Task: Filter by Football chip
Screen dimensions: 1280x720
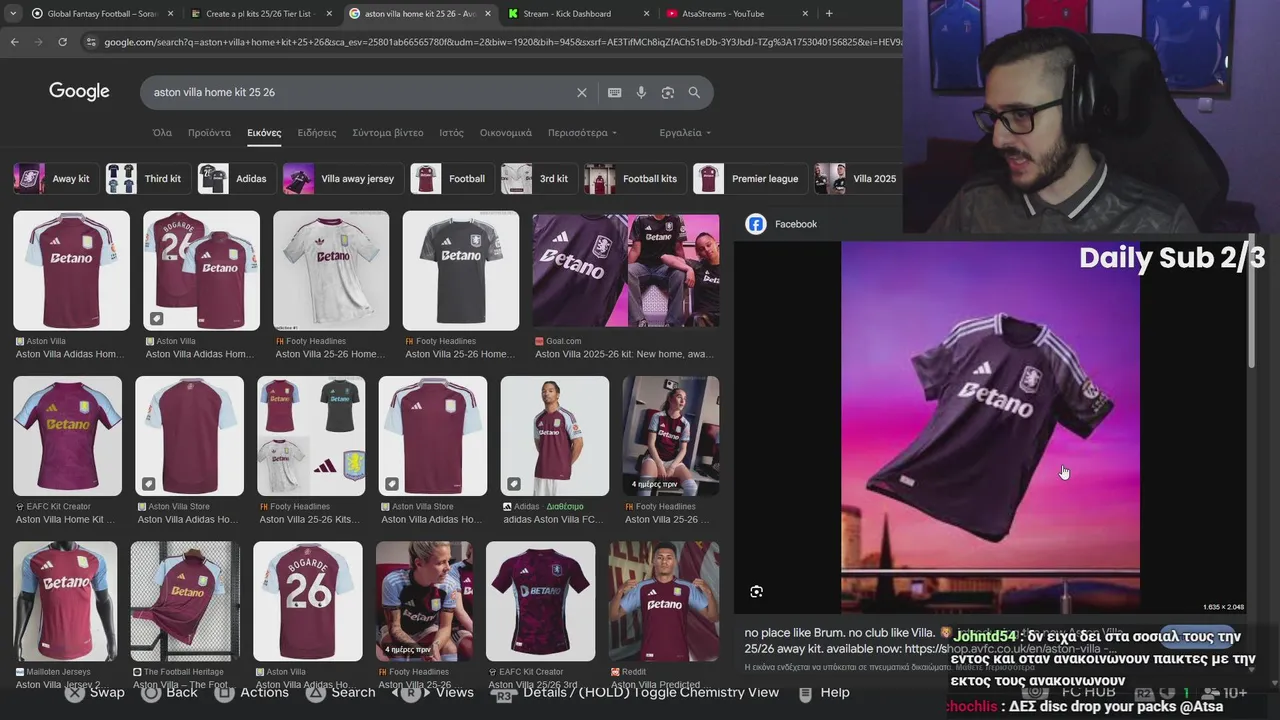Action: [x=451, y=179]
